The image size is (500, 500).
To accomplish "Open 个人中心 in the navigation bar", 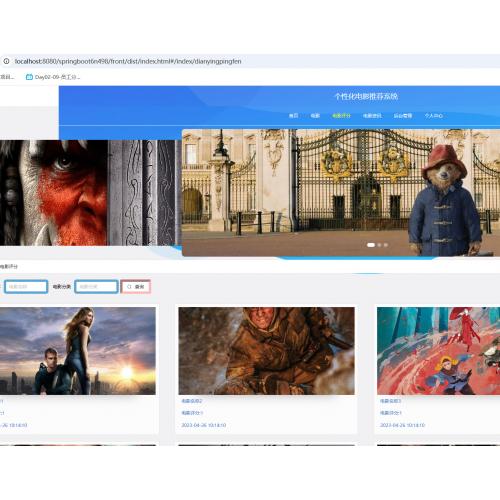I will (434, 116).
